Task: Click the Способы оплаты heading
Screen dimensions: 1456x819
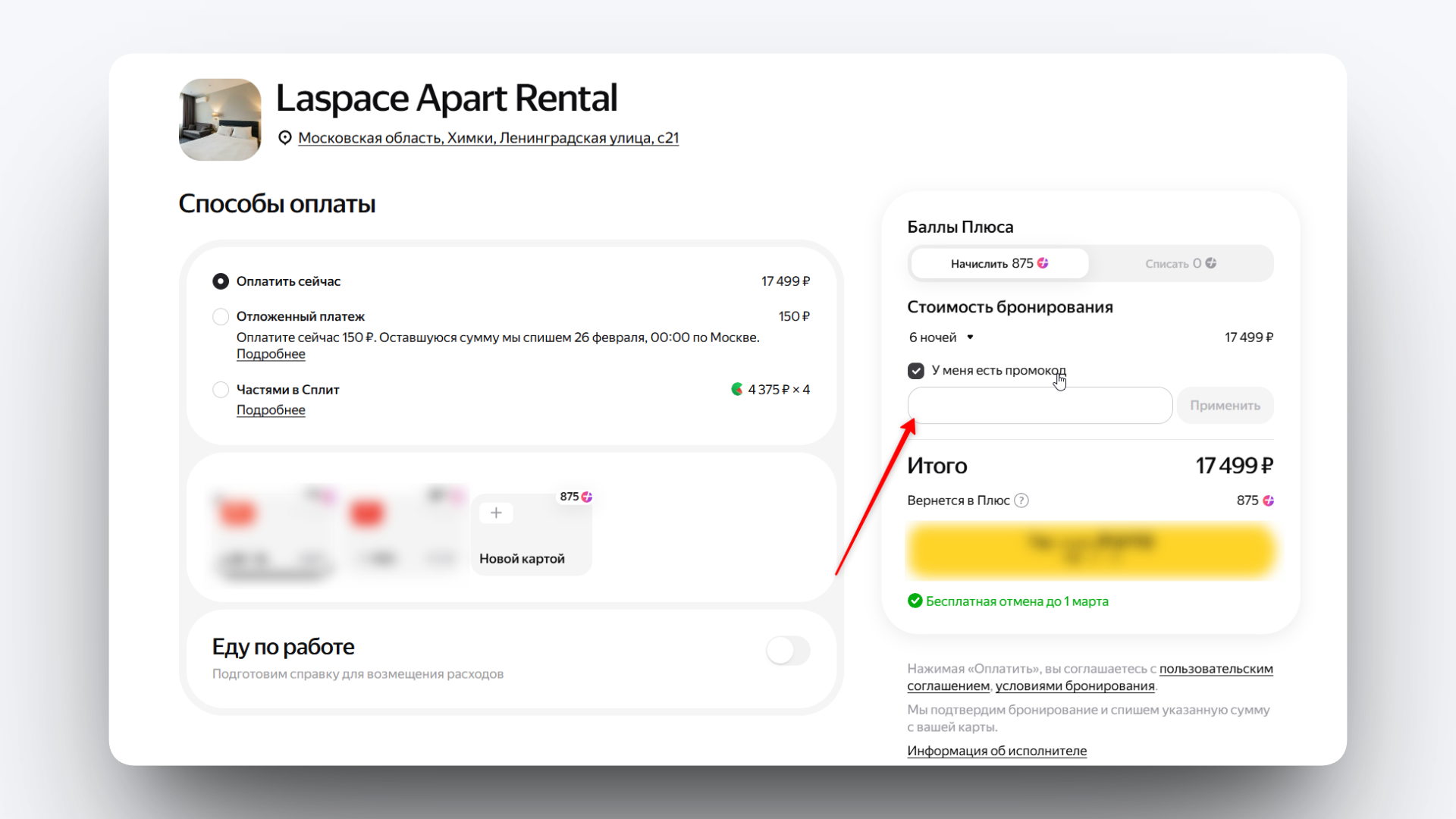Action: 277,204
